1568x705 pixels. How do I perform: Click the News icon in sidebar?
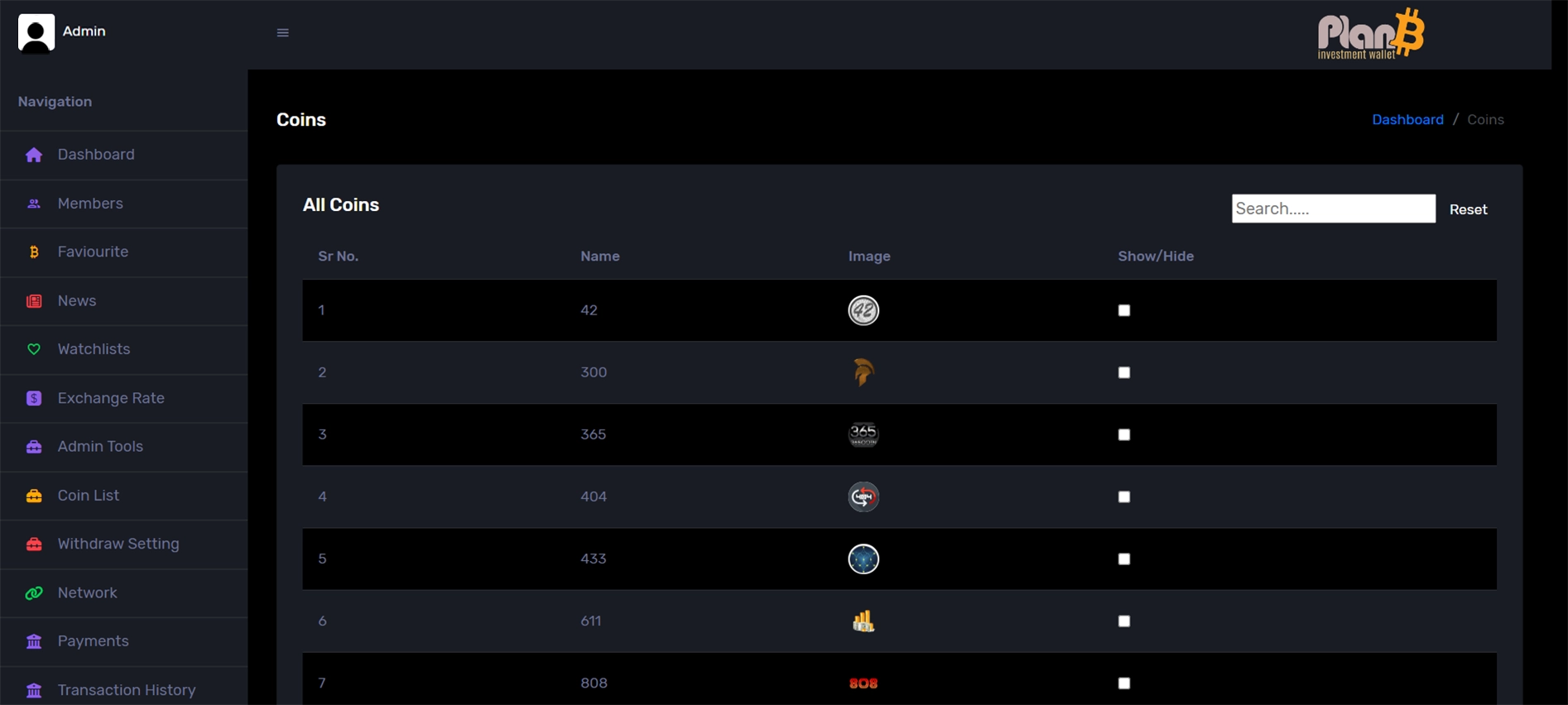point(34,301)
